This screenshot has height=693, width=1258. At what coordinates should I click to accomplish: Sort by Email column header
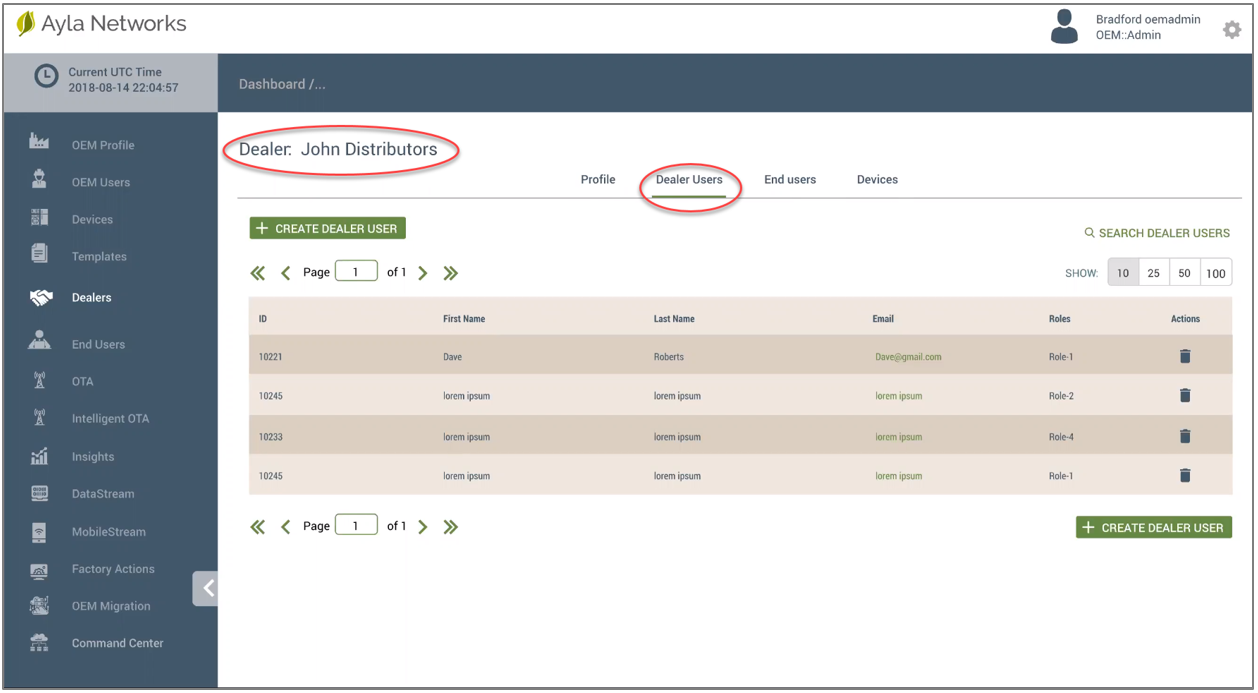click(883, 319)
